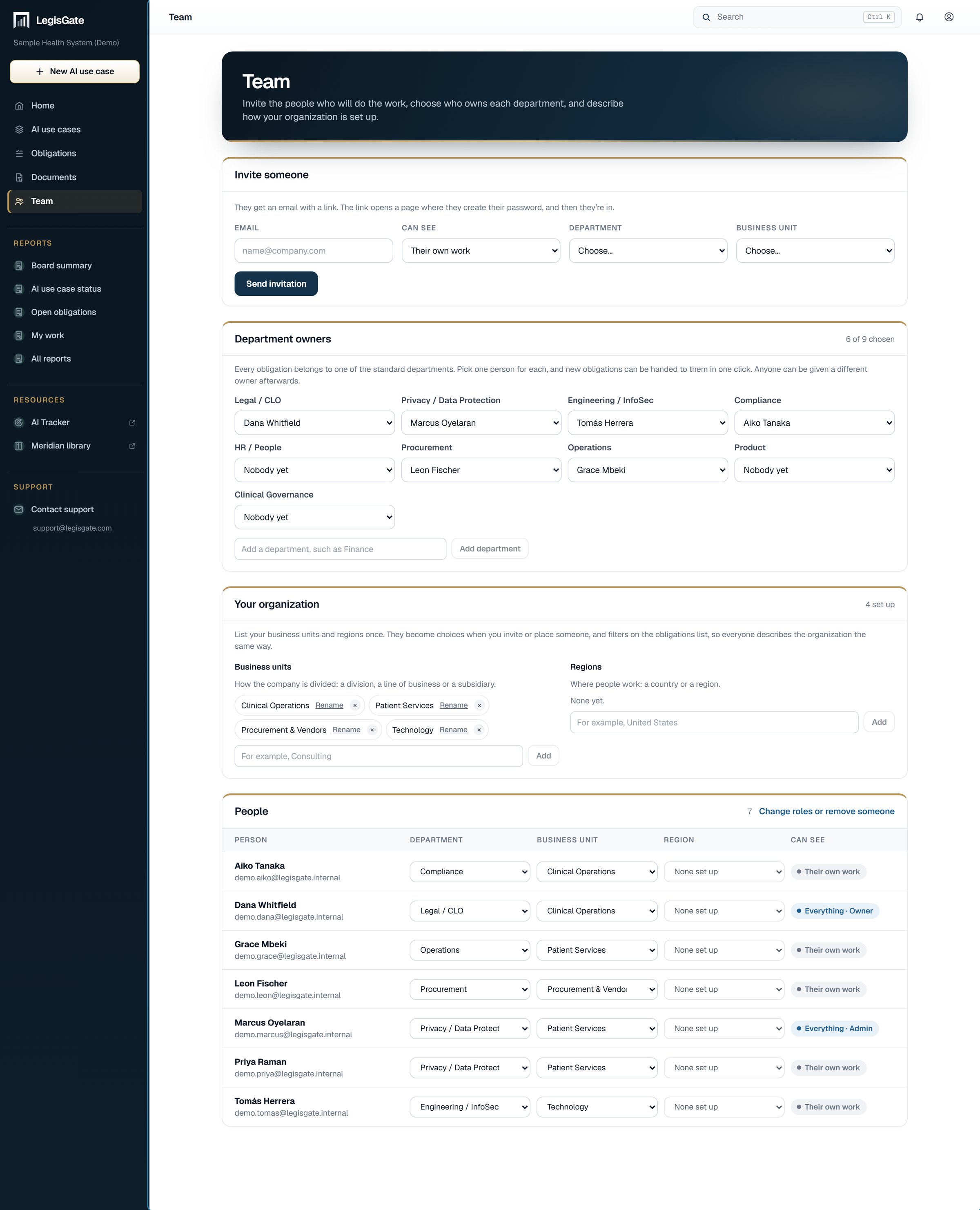Click the invite email input field
The image size is (980, 1210).
pos(313,251)
